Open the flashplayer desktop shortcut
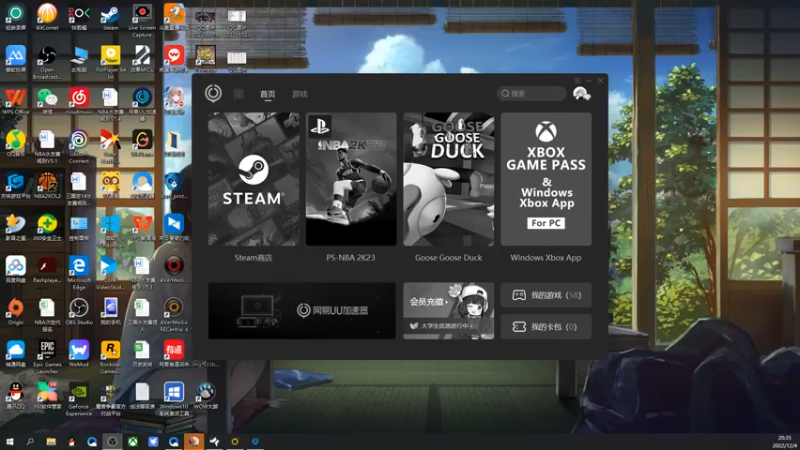The height and width of the screenshot is (450, 800). [x=47, y=270]
